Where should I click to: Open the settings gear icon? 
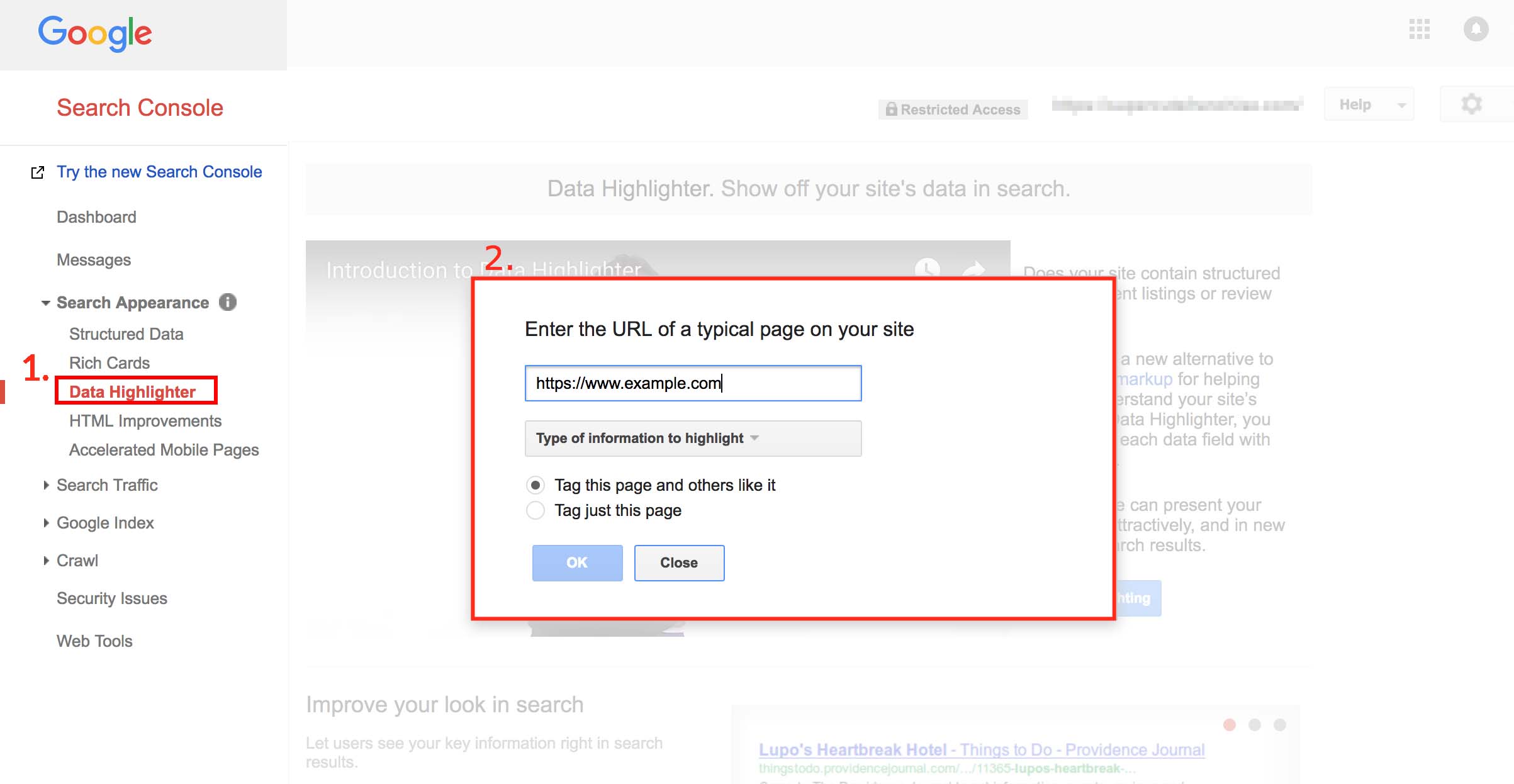click(x=1471, y=104)
